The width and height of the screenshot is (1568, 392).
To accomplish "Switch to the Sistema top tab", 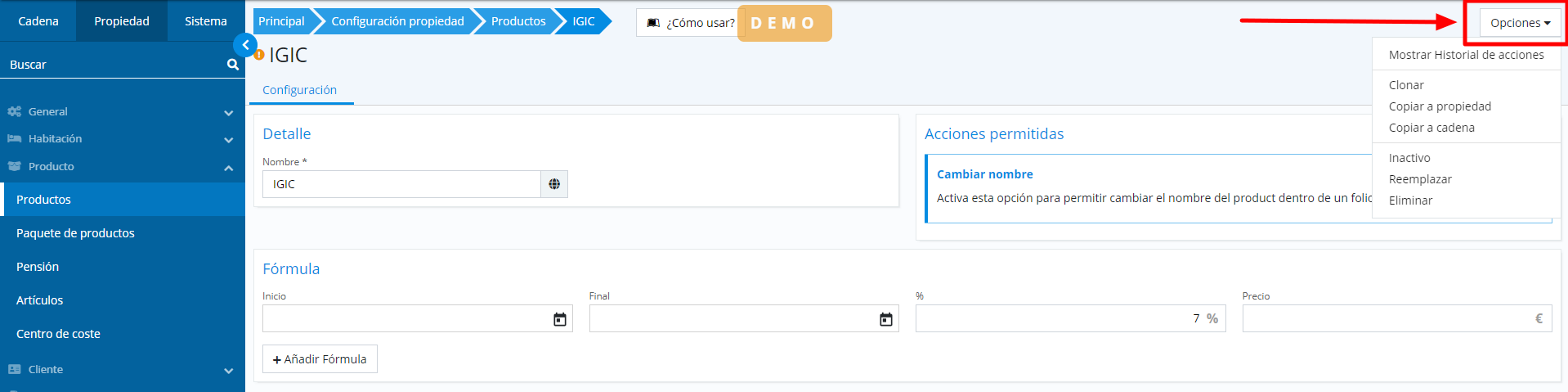I will click(205, 21).
